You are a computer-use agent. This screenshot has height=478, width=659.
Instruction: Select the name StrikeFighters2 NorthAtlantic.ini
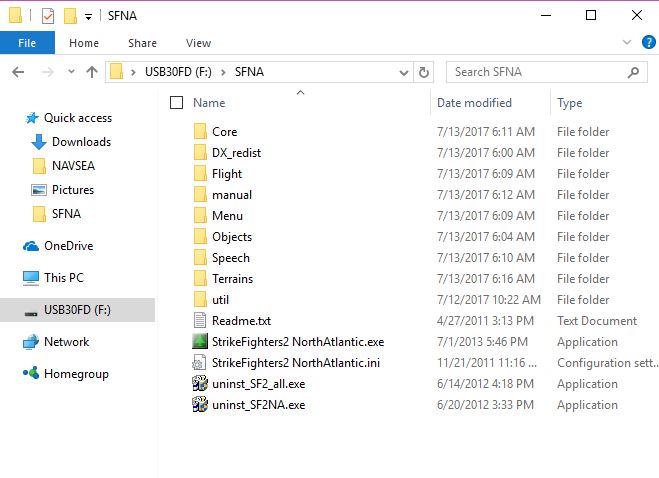(x=296, y=363)
